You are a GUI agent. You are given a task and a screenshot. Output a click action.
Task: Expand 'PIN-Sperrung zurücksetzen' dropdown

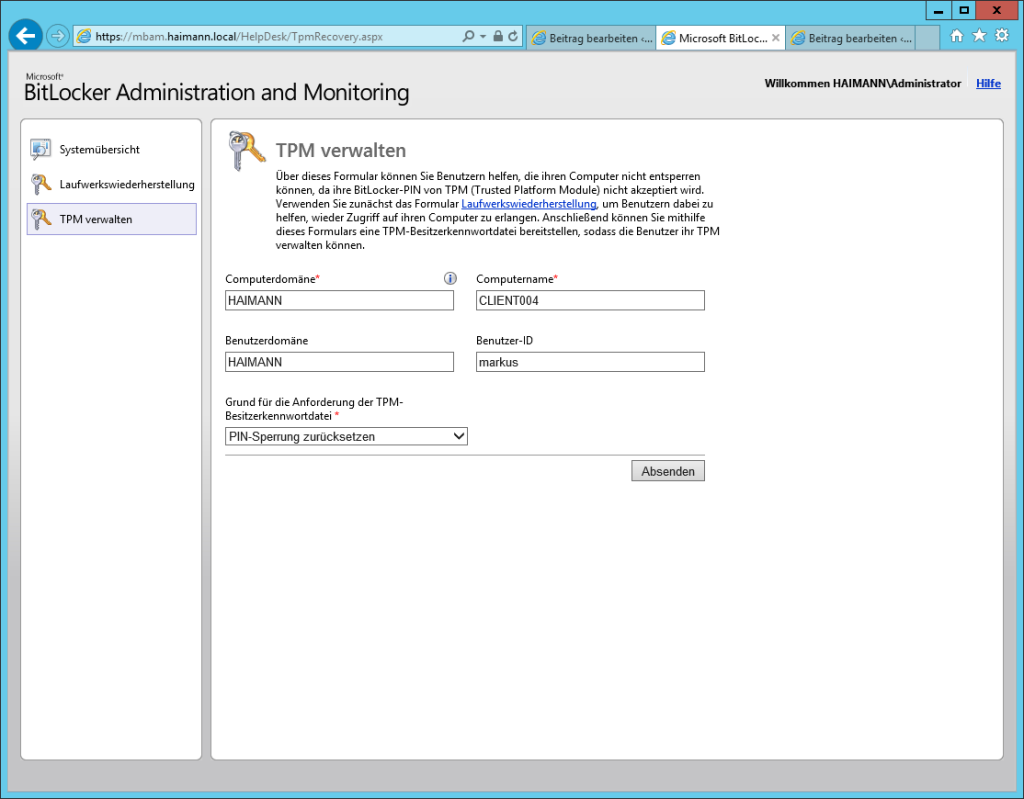346,436
